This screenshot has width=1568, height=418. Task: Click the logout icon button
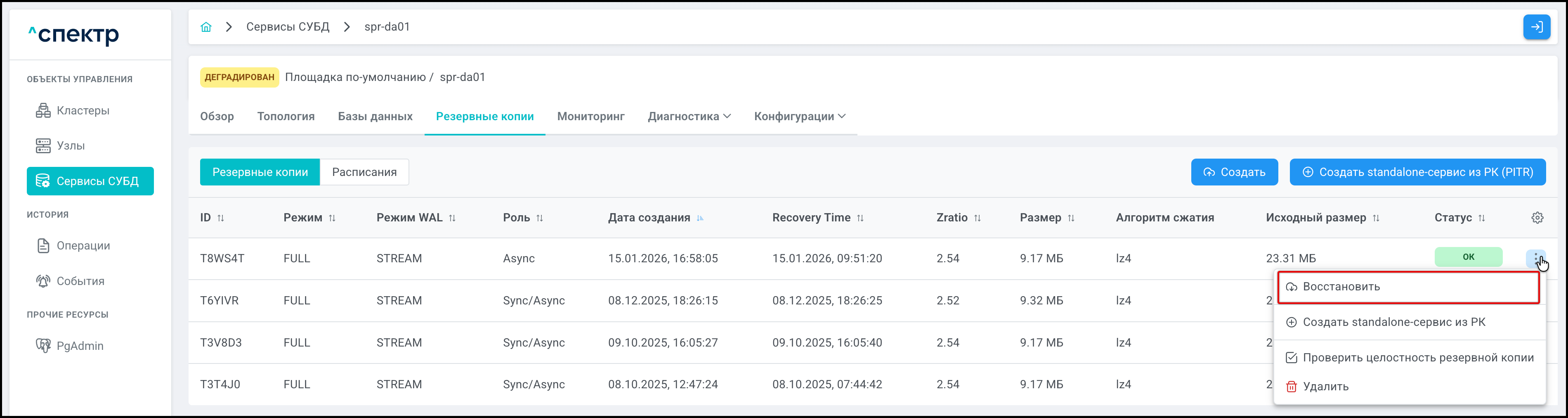coord(1536,27)
